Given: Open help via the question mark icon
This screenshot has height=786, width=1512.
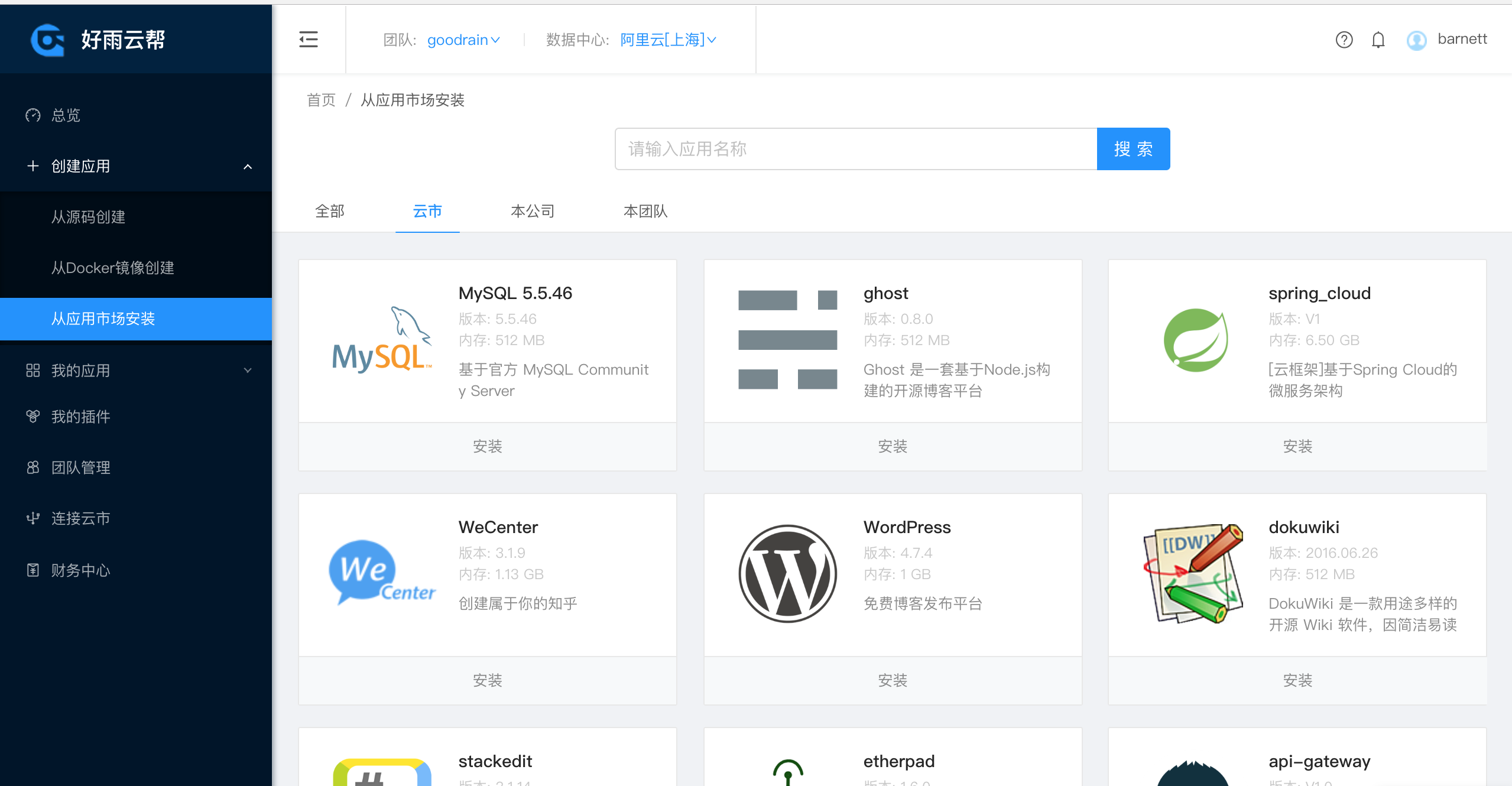Looking at the screenshot, I should [x=1344, y=40].
